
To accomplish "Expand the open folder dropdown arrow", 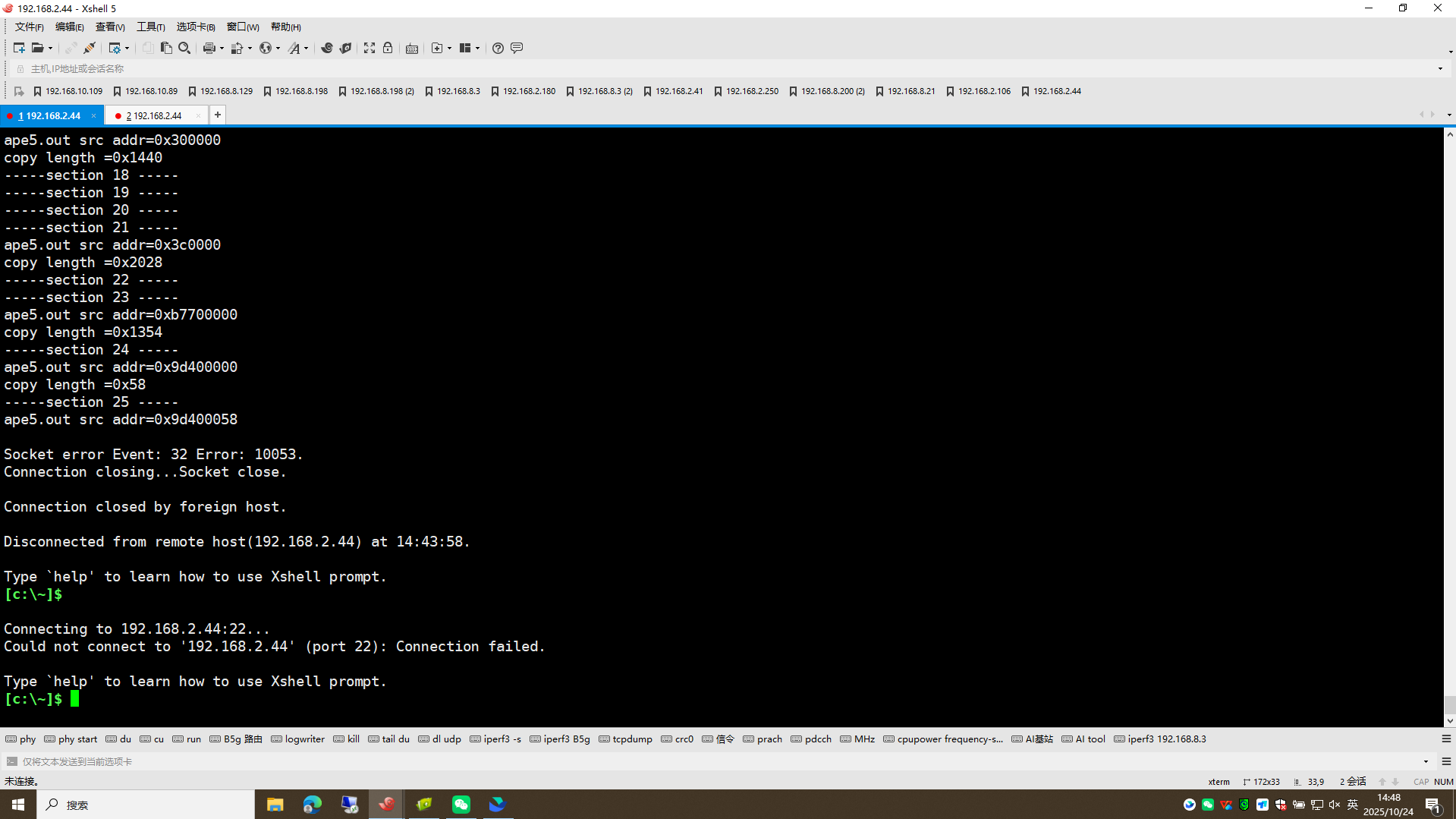I will click(x=51, y=49).
